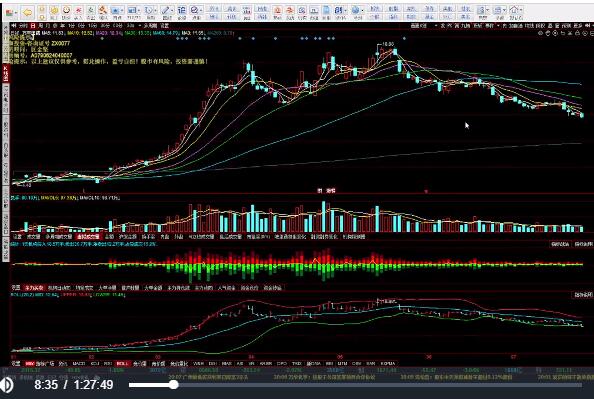The width and height of the screenshot is (594, 399).
Task: Select the 月 monthly period tab
Action: click(48, 26)
